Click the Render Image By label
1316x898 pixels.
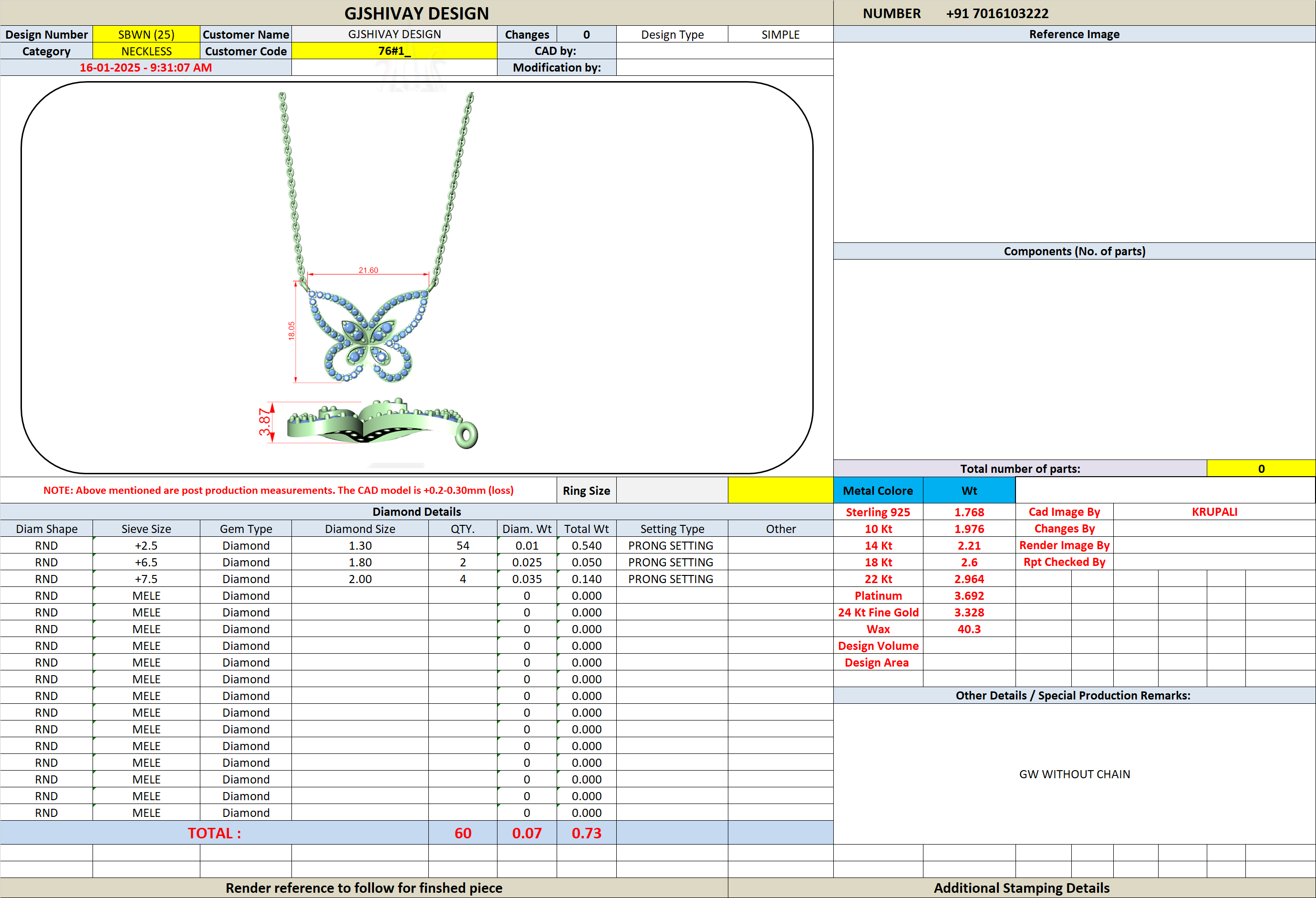tap(1064, 545)
